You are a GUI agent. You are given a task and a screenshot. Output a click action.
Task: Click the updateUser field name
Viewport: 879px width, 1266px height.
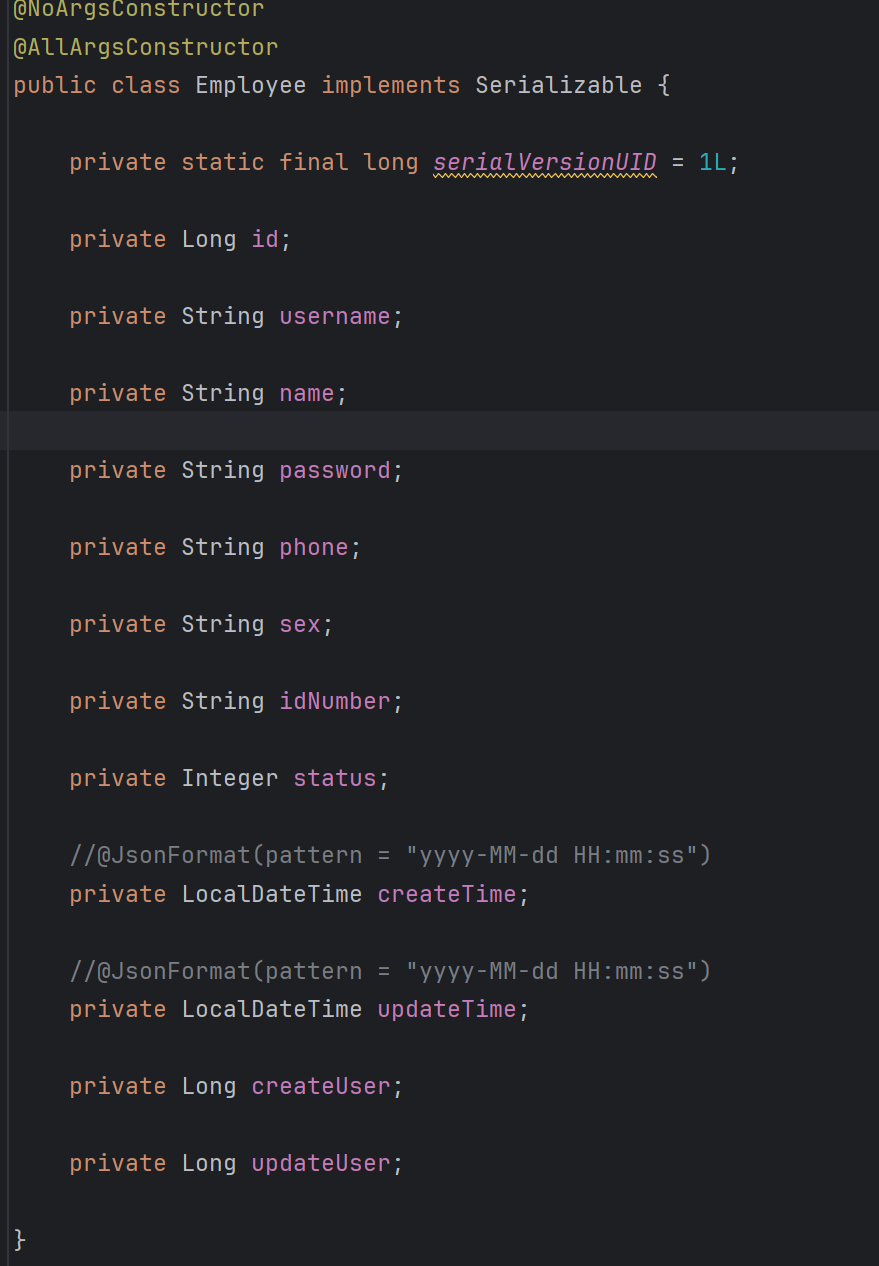point(321,1163)
